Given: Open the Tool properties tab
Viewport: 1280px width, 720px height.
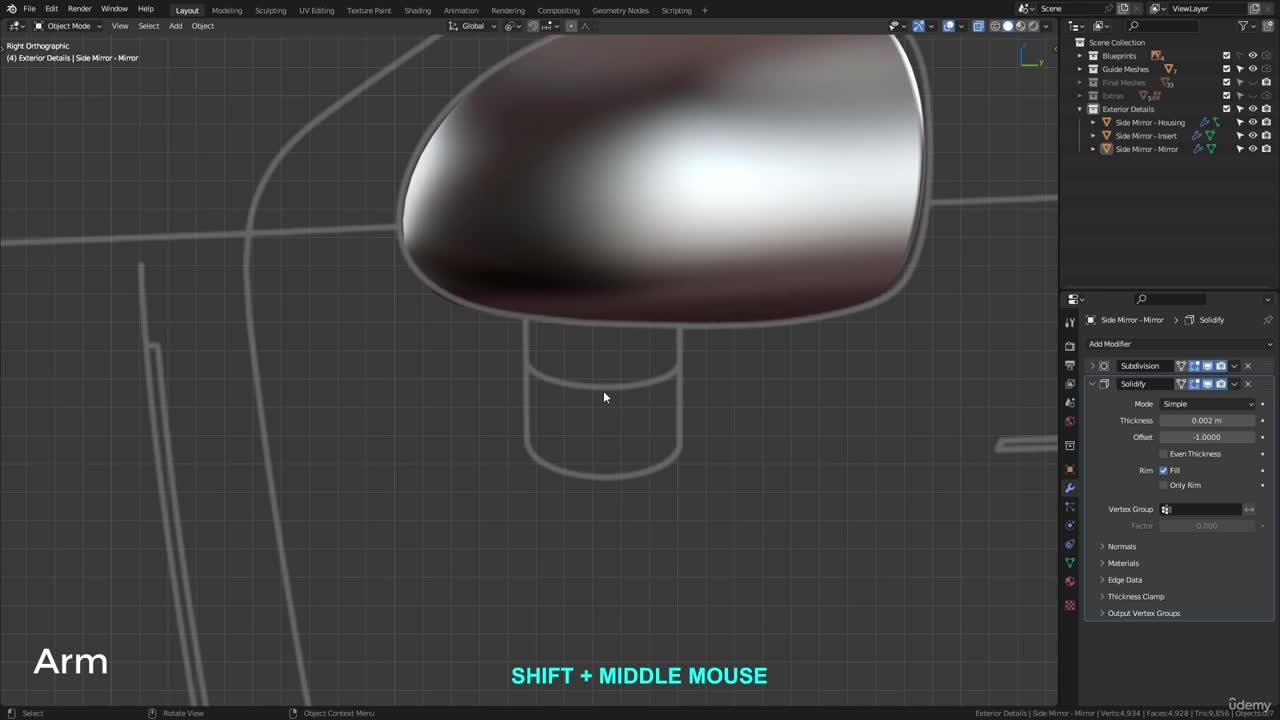Looking at the screenshot, I should tap(1070, 322).
